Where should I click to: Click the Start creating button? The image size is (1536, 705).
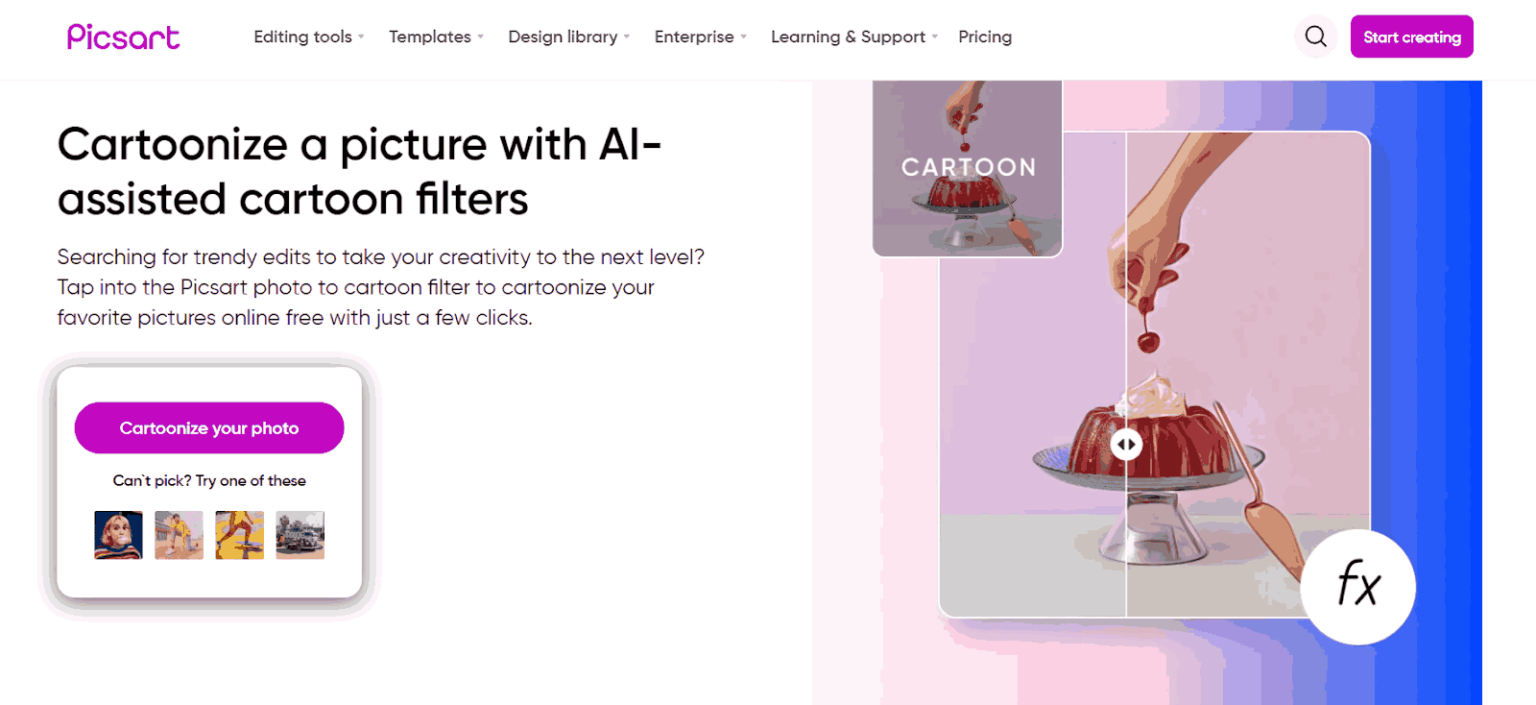[x=1411, y=36]
